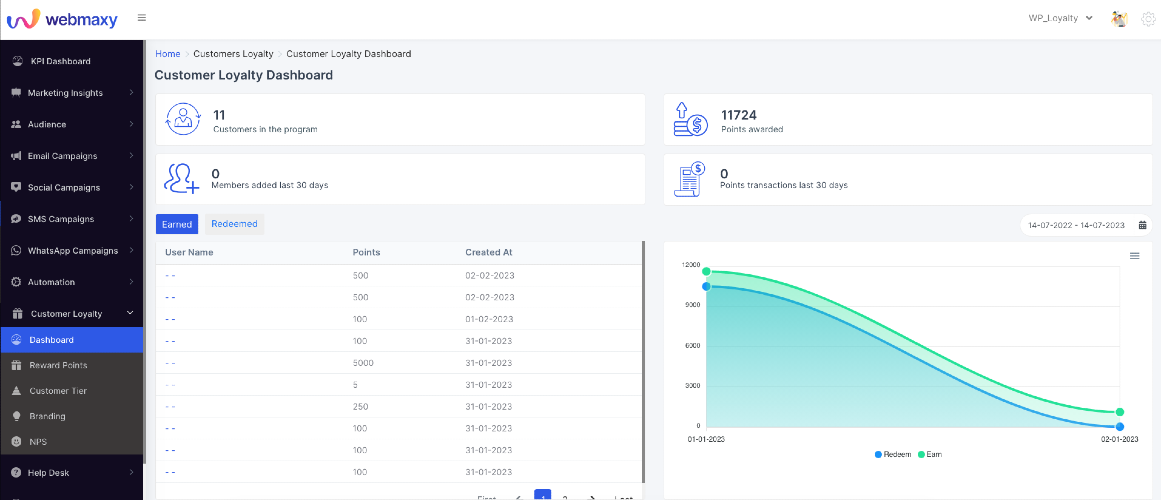This screenshot has height=500, width=1161.
Task: Click the calendar icon in the date range field
Action: click(x=1142, y=224)
